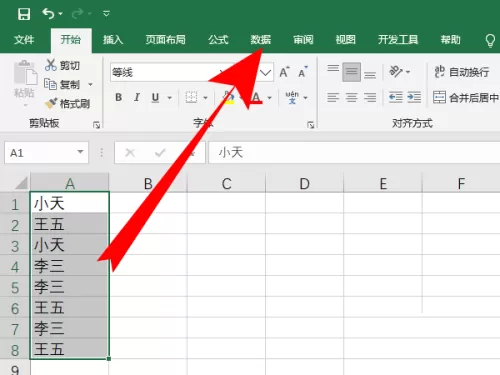Increase font size with large A icon
500x375 pixels.
[x=284, y=72]
